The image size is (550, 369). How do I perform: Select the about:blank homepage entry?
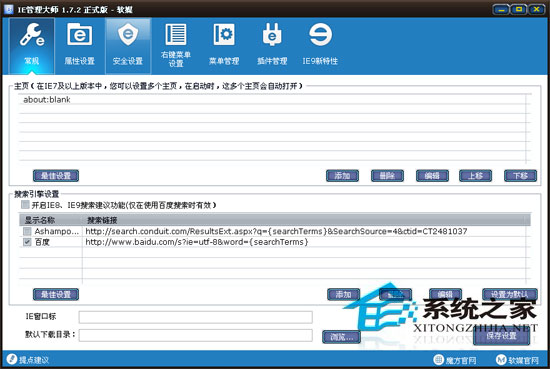coord(272,100)
